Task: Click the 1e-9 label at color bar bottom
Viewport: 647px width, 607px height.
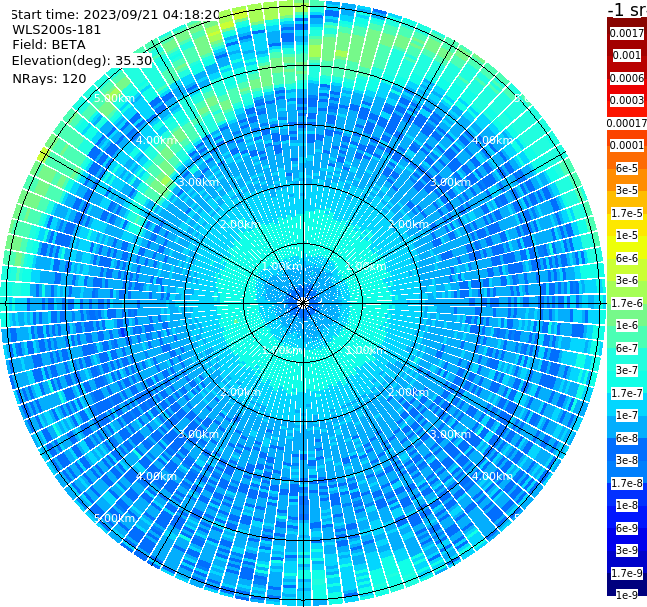Action: pos(627,595)
